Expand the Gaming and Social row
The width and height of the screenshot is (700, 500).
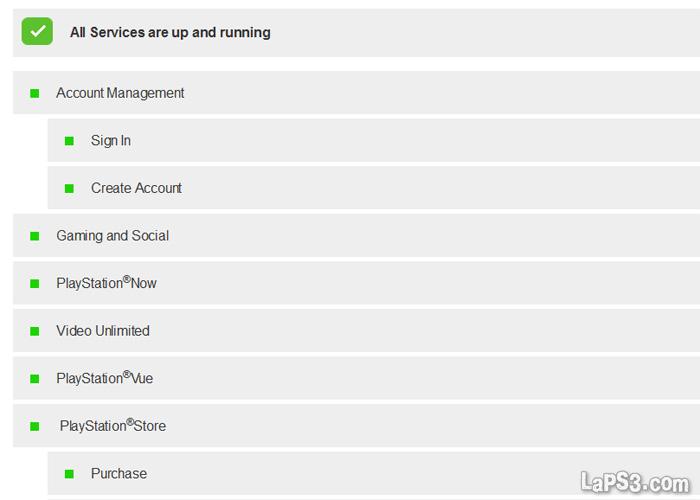click(112, 236)
